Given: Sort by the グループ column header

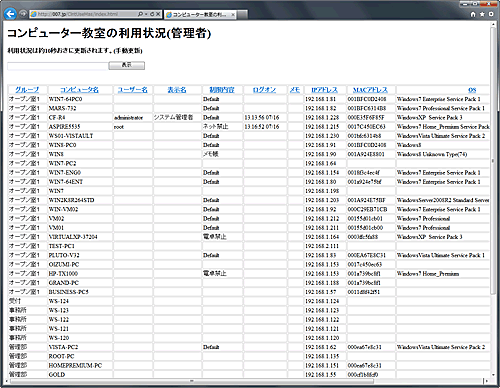Looking at the screenshot, I should pyautogui.click(x=27, y=90).
